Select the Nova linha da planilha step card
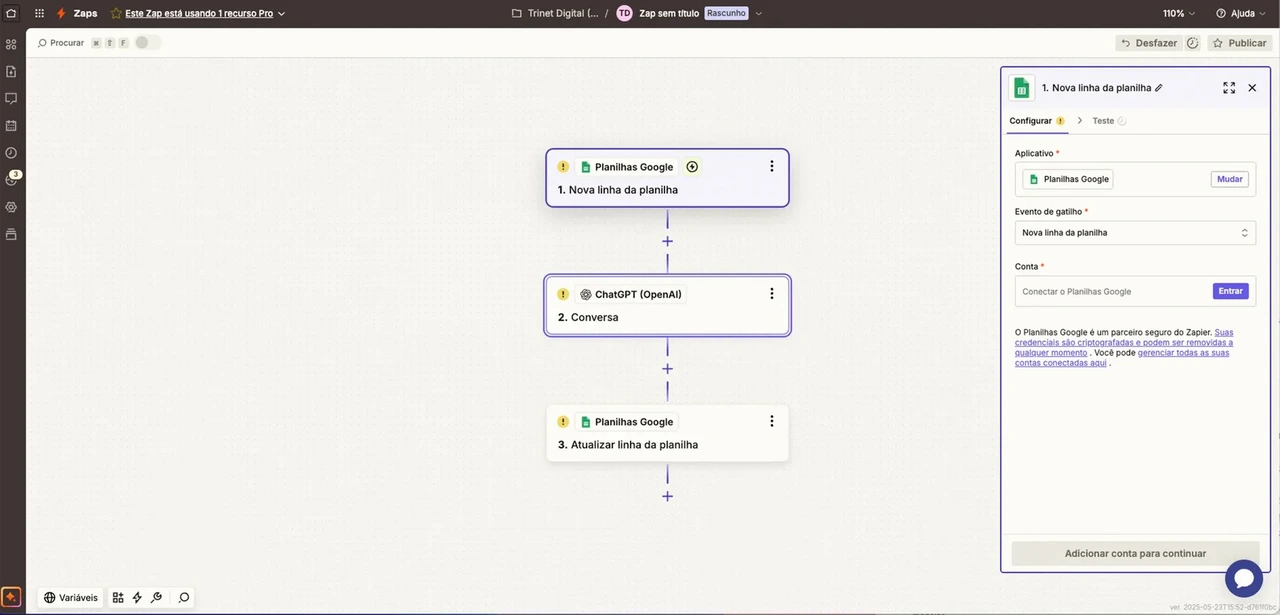This screenshot has height=615, width=1280. (667, 178)
